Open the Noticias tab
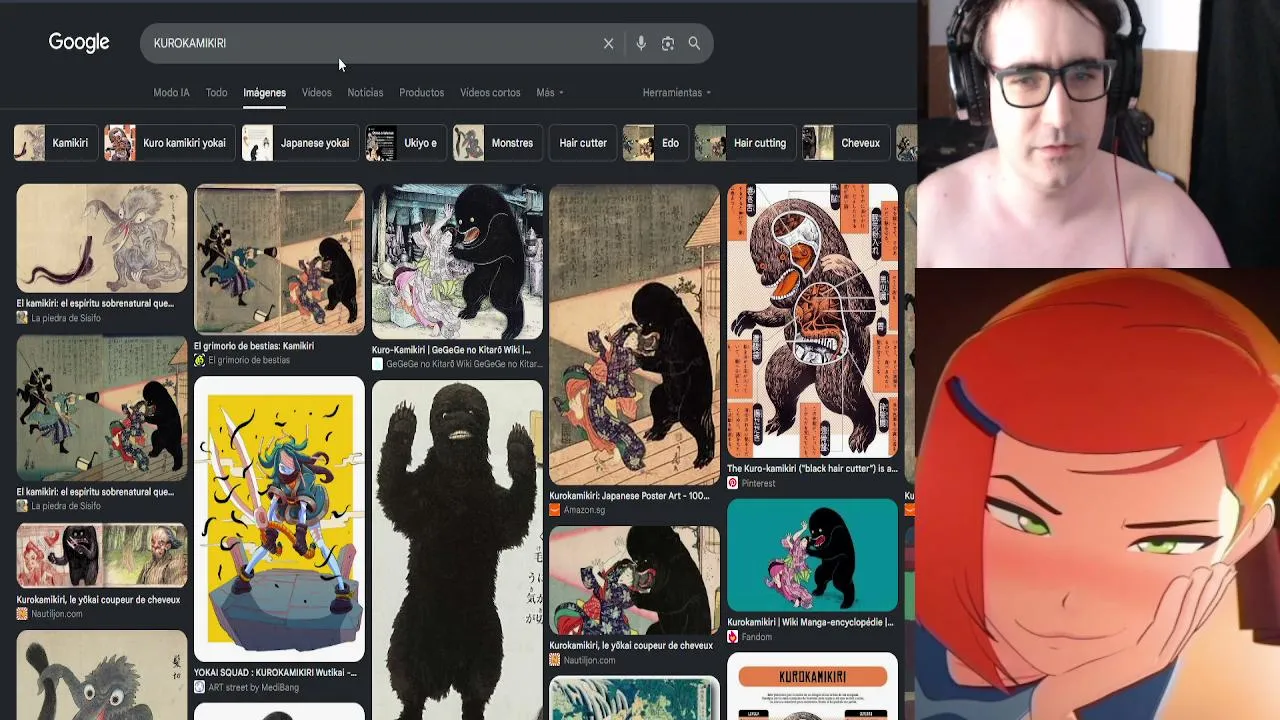The width and height of the screenshot is (1280, 720). pyautogui.click(x=365, y=92)
